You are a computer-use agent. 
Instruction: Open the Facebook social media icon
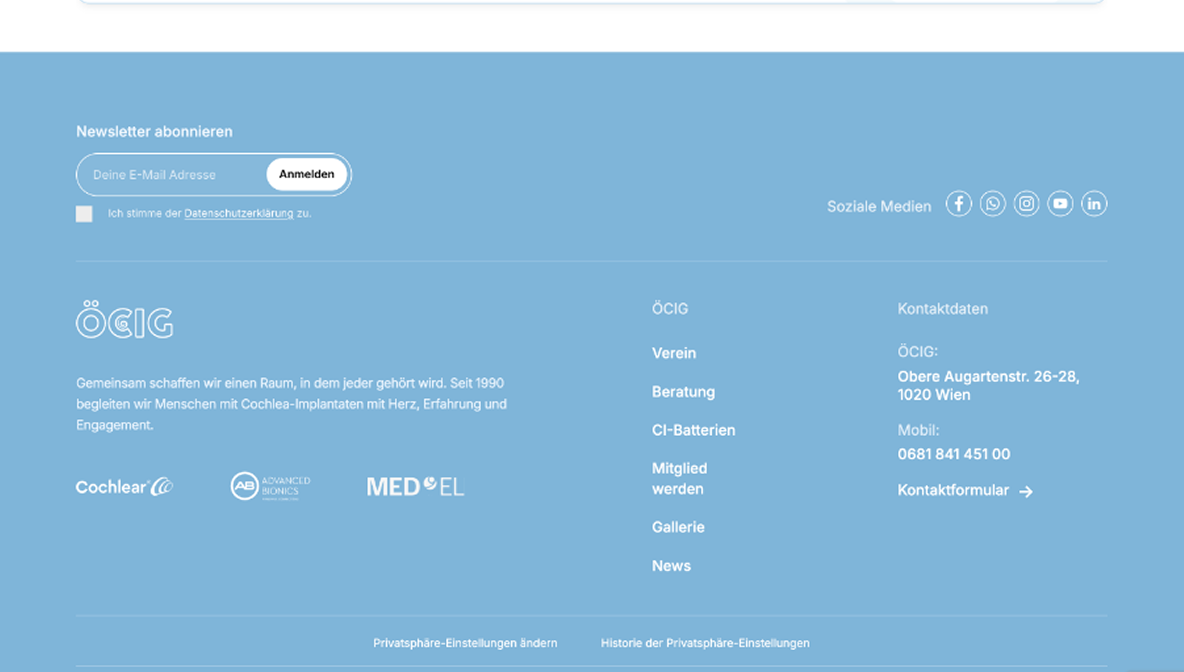coord(958,204)
